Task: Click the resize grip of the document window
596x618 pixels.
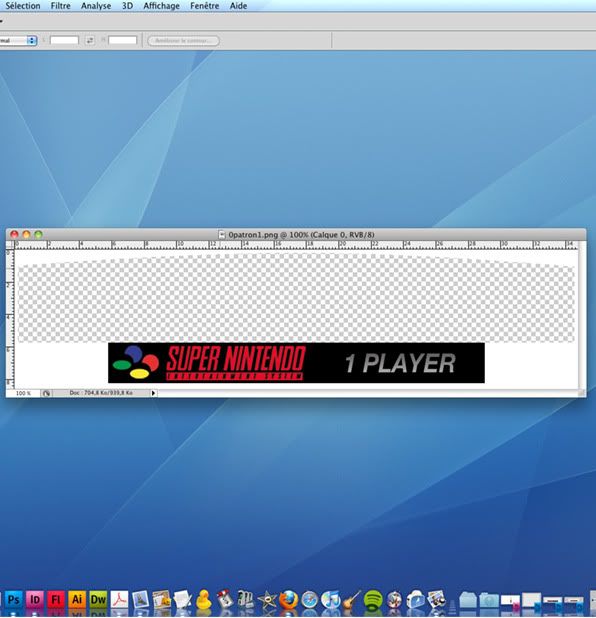Action: coord(582,393)
